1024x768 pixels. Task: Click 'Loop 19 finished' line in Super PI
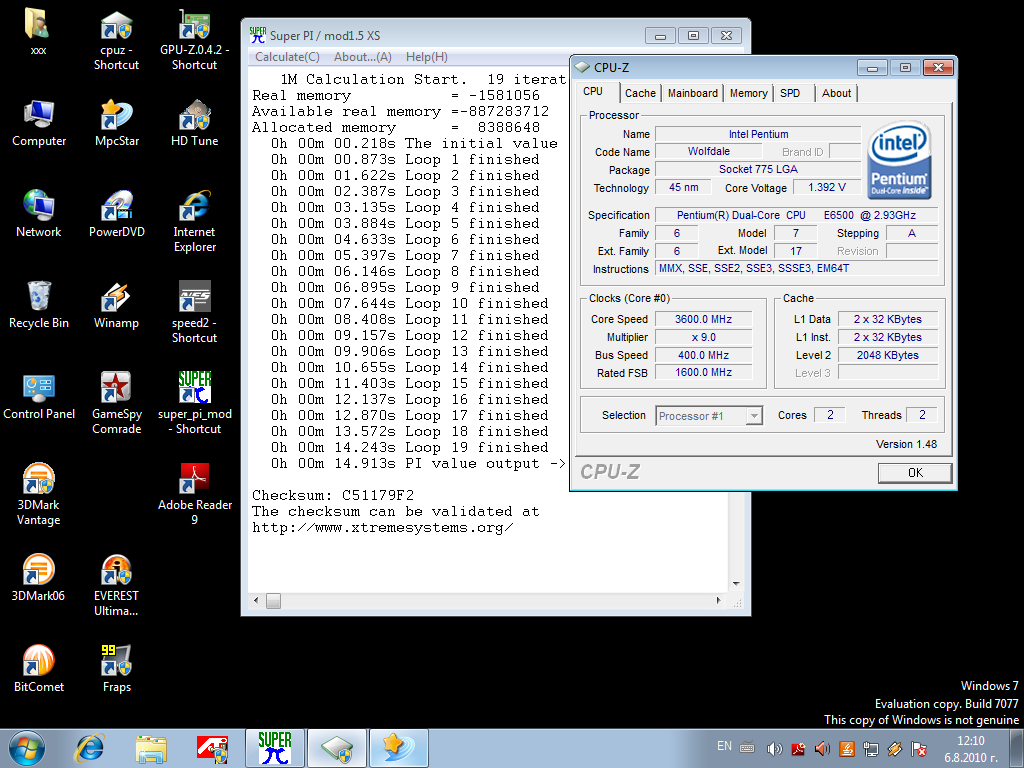[409, 447]
